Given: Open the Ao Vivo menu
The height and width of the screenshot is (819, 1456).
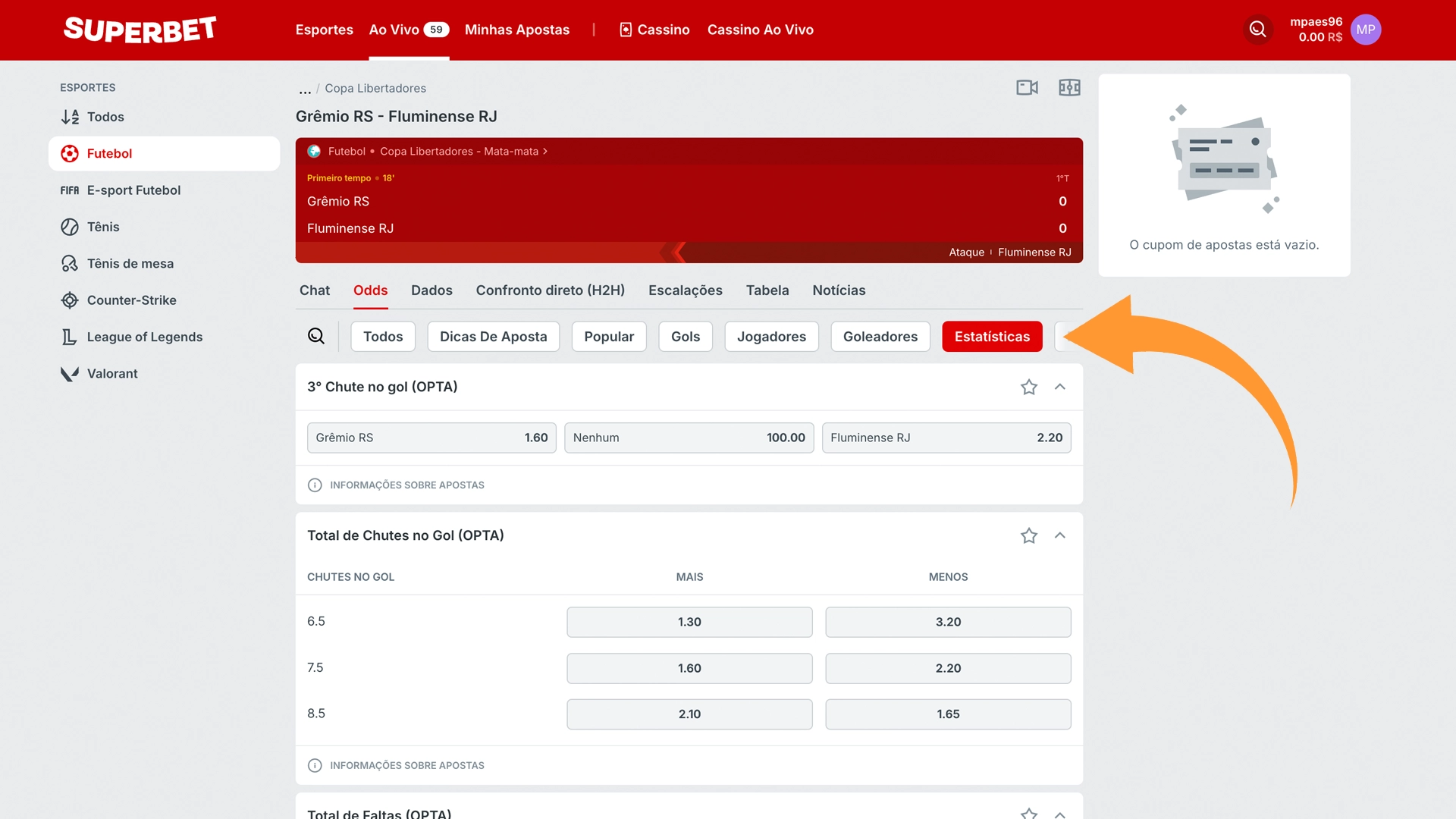Looking at the screenshot, I should click(x=409, y=30).
